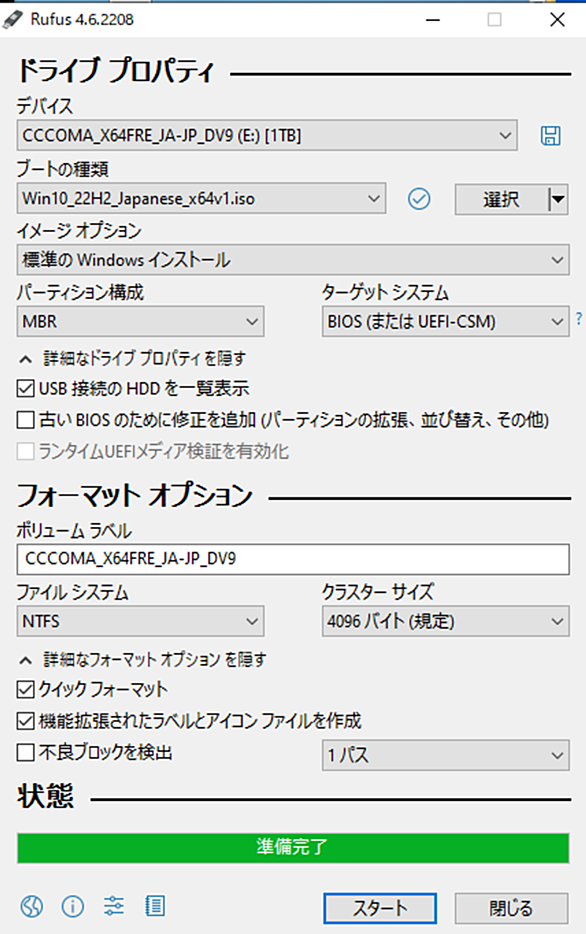
Task: Open the settings sliders icon
Action: (x=114, y=906)
